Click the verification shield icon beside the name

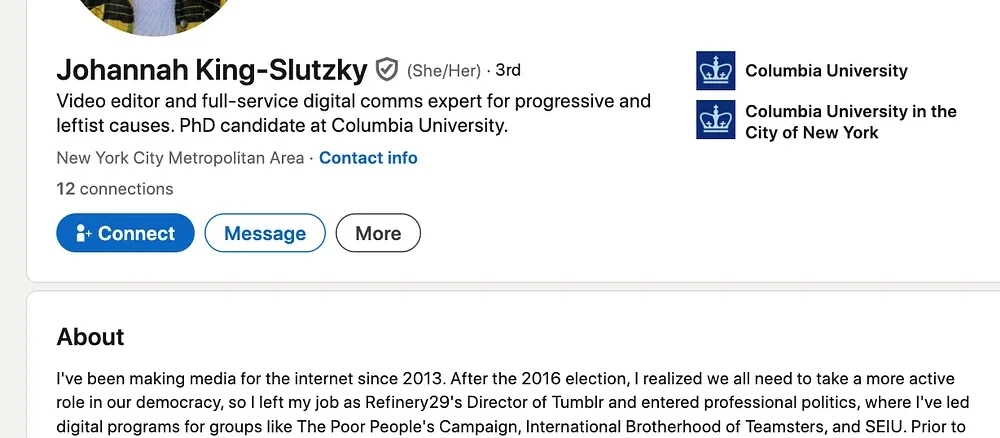386,70
